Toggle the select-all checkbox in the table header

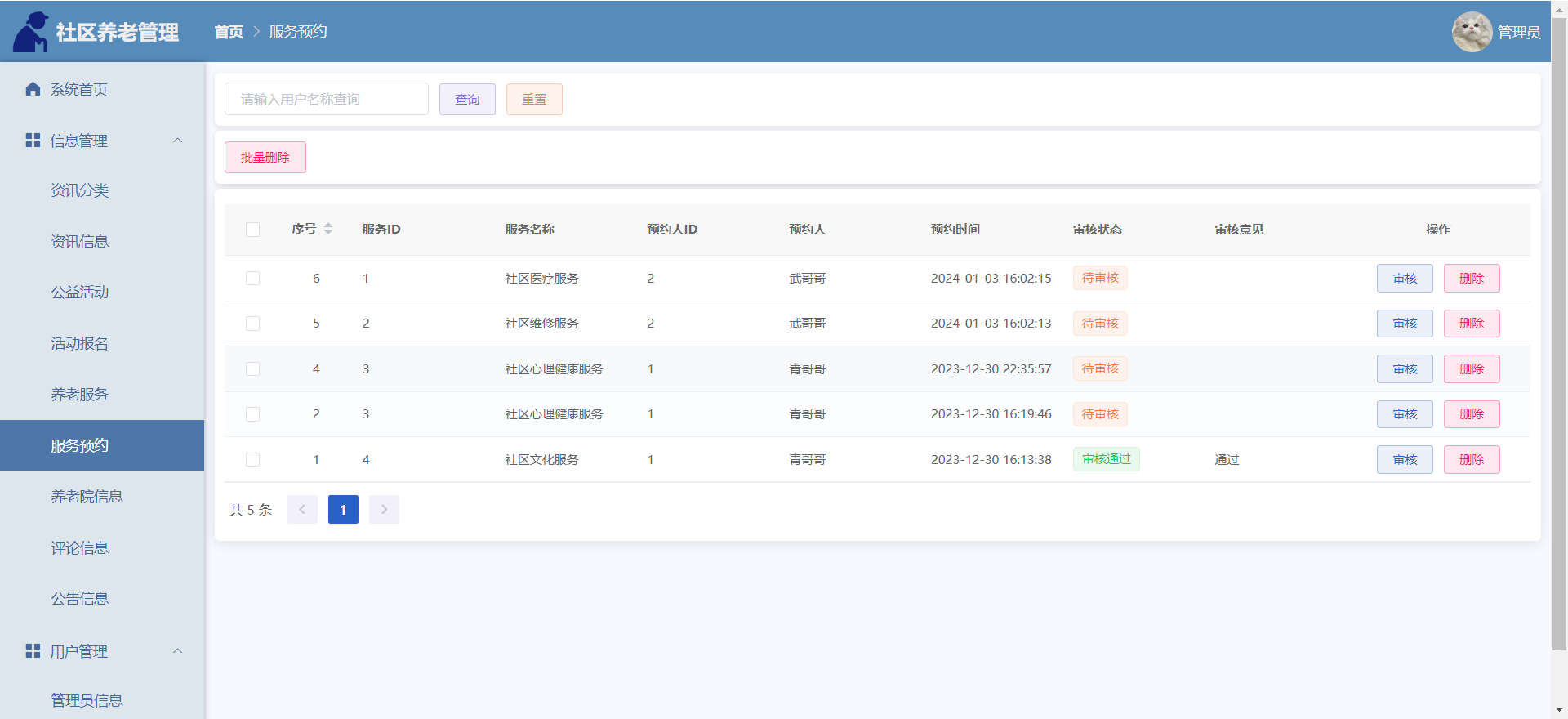pyautogui.click(x=253, y=230)
